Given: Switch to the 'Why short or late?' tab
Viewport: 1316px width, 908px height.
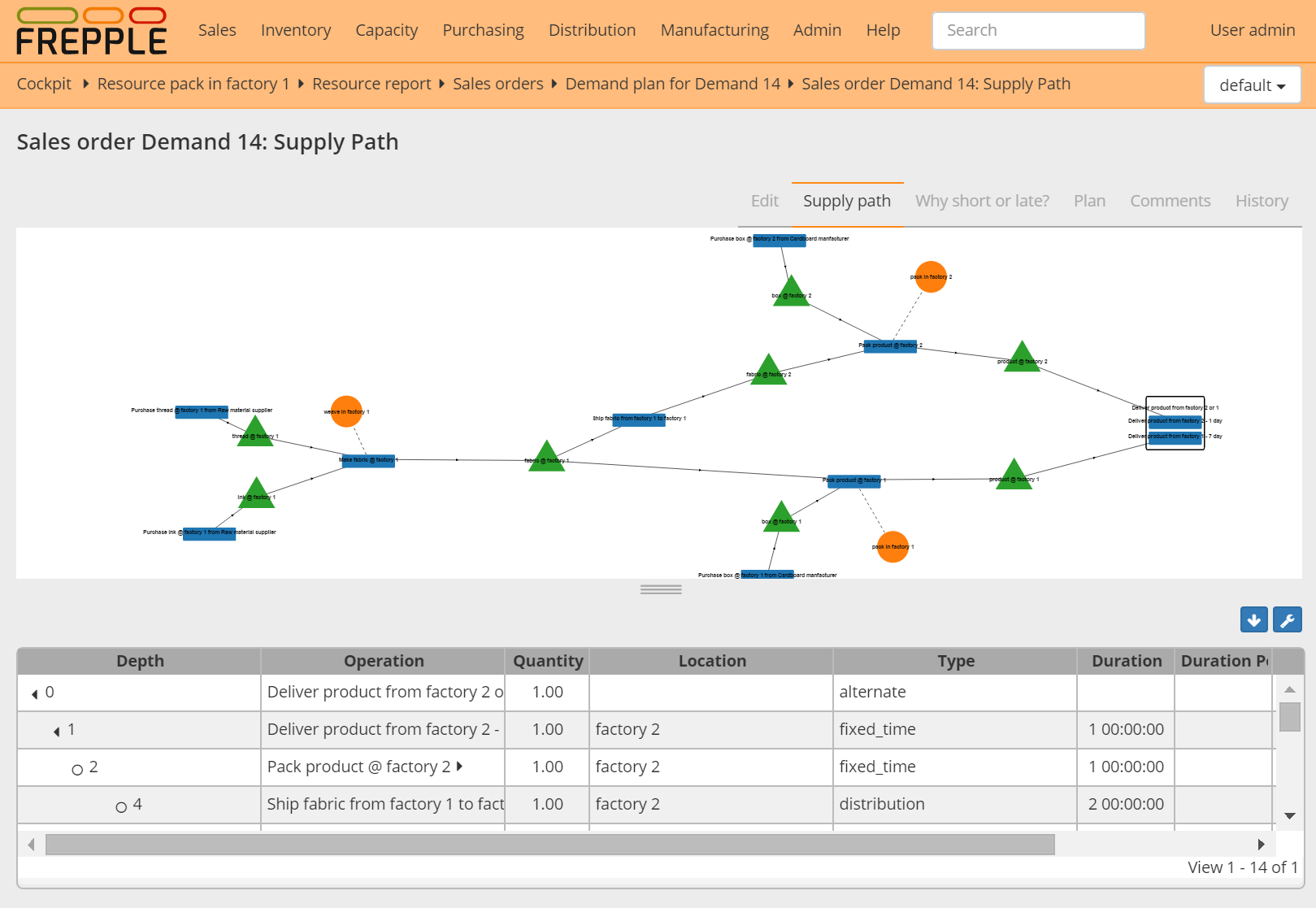Looking at the screenshot, I should (x=981, y=201).
